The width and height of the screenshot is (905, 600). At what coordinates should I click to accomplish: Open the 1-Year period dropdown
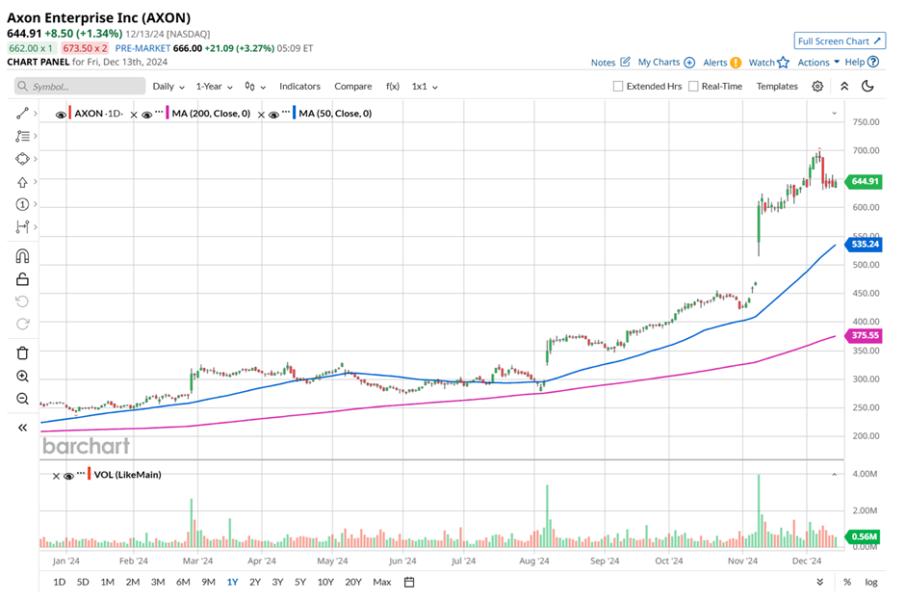214,87
